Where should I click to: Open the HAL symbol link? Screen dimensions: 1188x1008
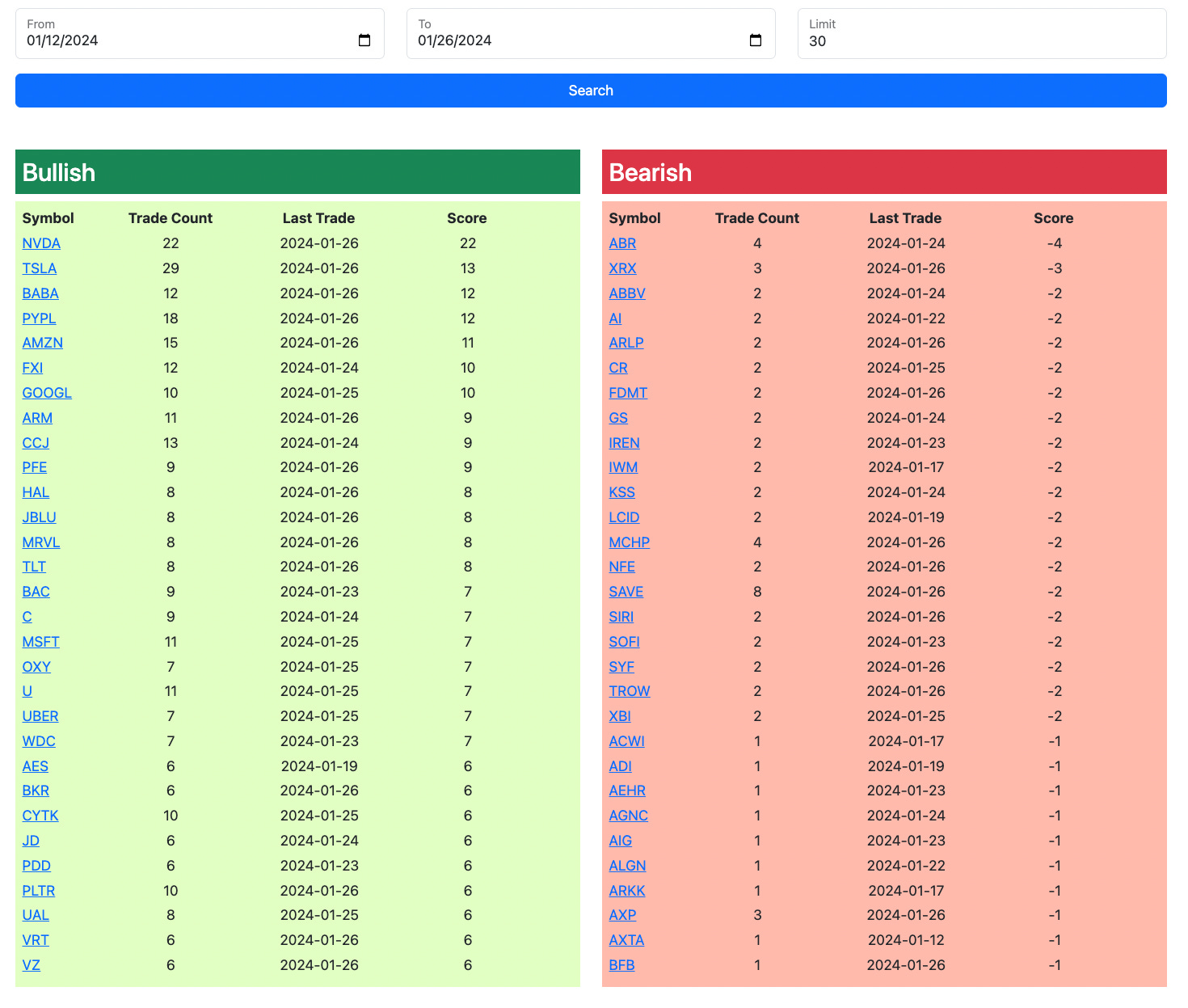coord(36,492)
